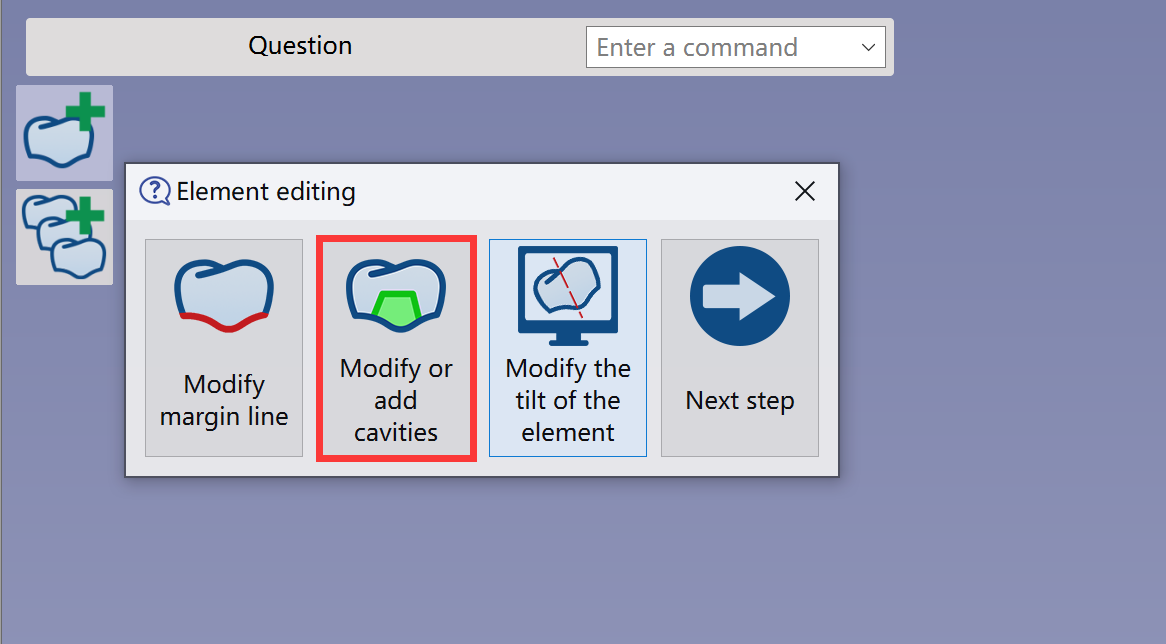Expand the Enter a command dropdown arrow
The image size is (1166, 644).
(x=868, y=48)
